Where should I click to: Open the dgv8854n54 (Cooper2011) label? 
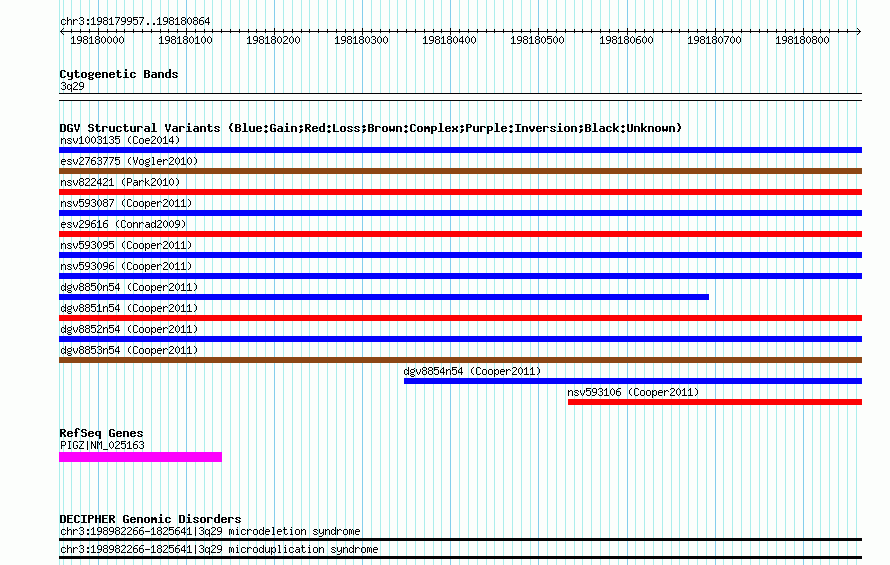[x=472, y=371]
